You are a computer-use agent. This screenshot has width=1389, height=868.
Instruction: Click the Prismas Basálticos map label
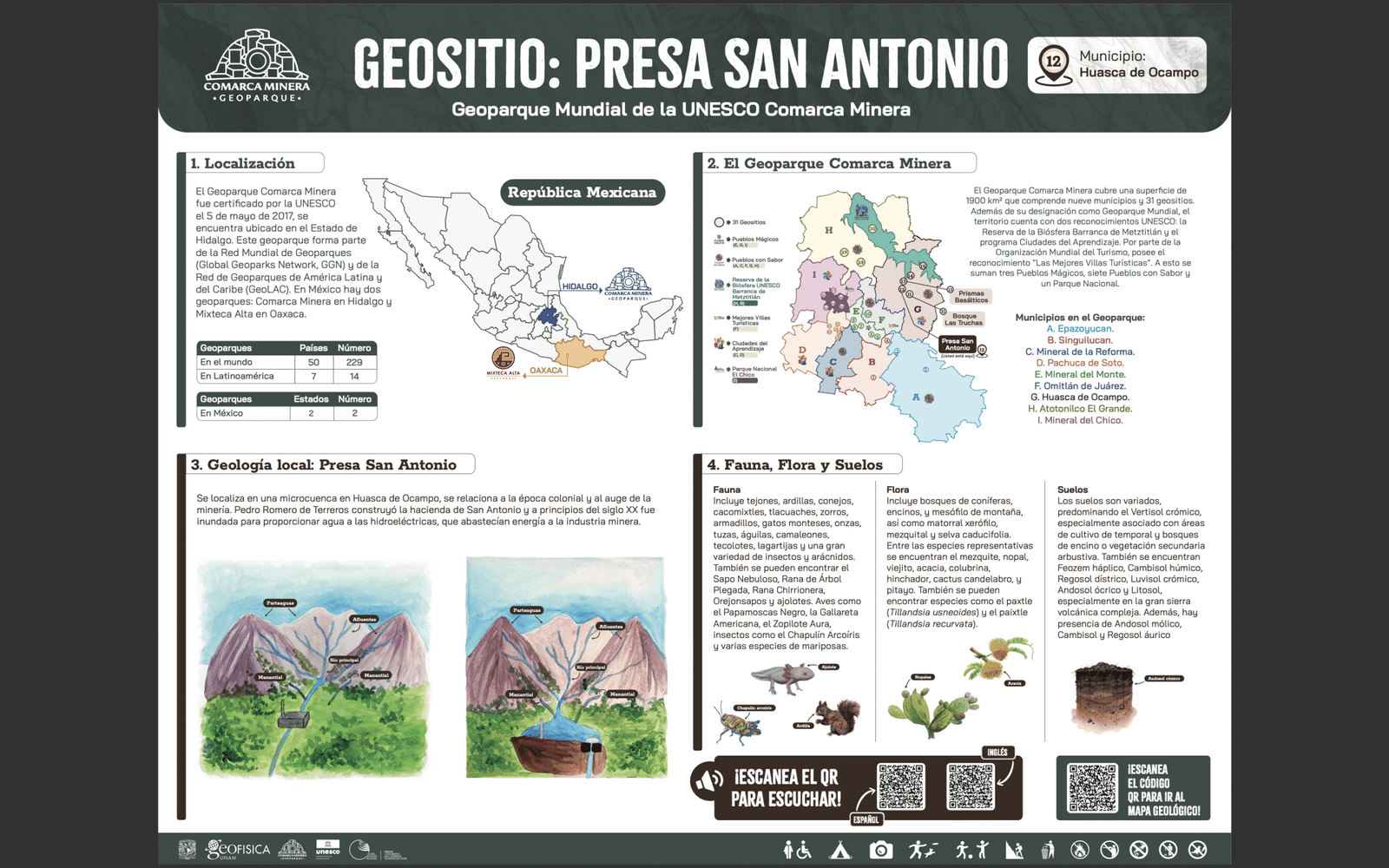971,297
